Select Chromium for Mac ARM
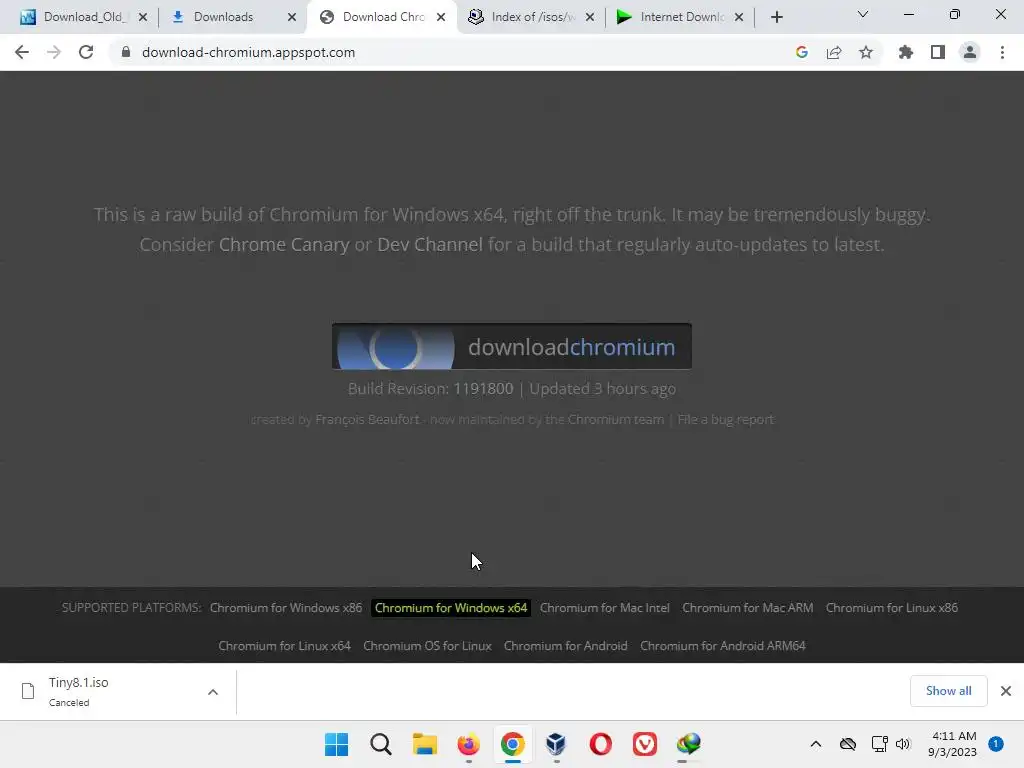This screenshot has width=1024, height=768. coord(748,608)
